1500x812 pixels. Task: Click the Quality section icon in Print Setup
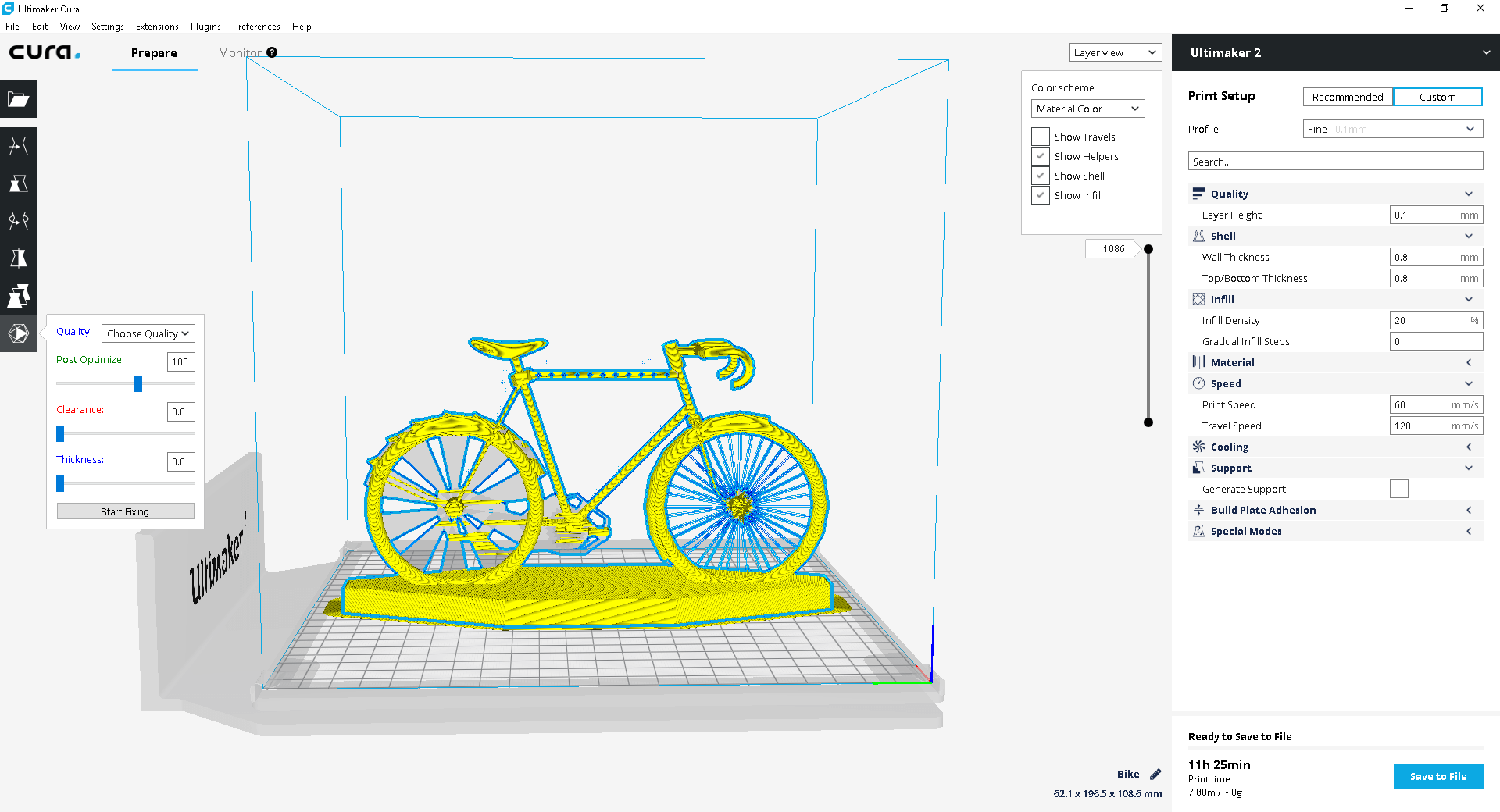(x=1199, y=193)
